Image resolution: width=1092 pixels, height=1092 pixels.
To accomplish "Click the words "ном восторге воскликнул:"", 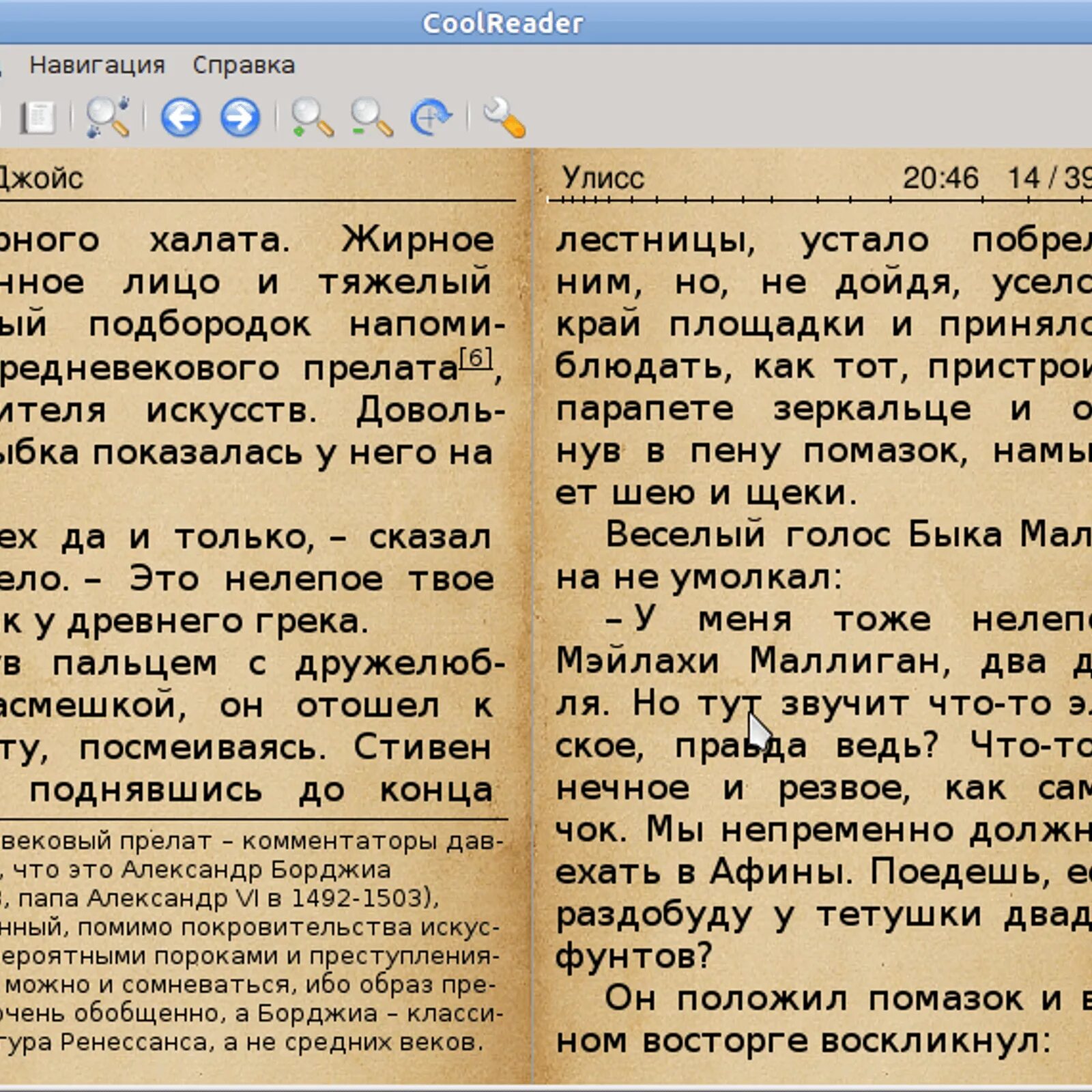I will (x=803, y=1041).
